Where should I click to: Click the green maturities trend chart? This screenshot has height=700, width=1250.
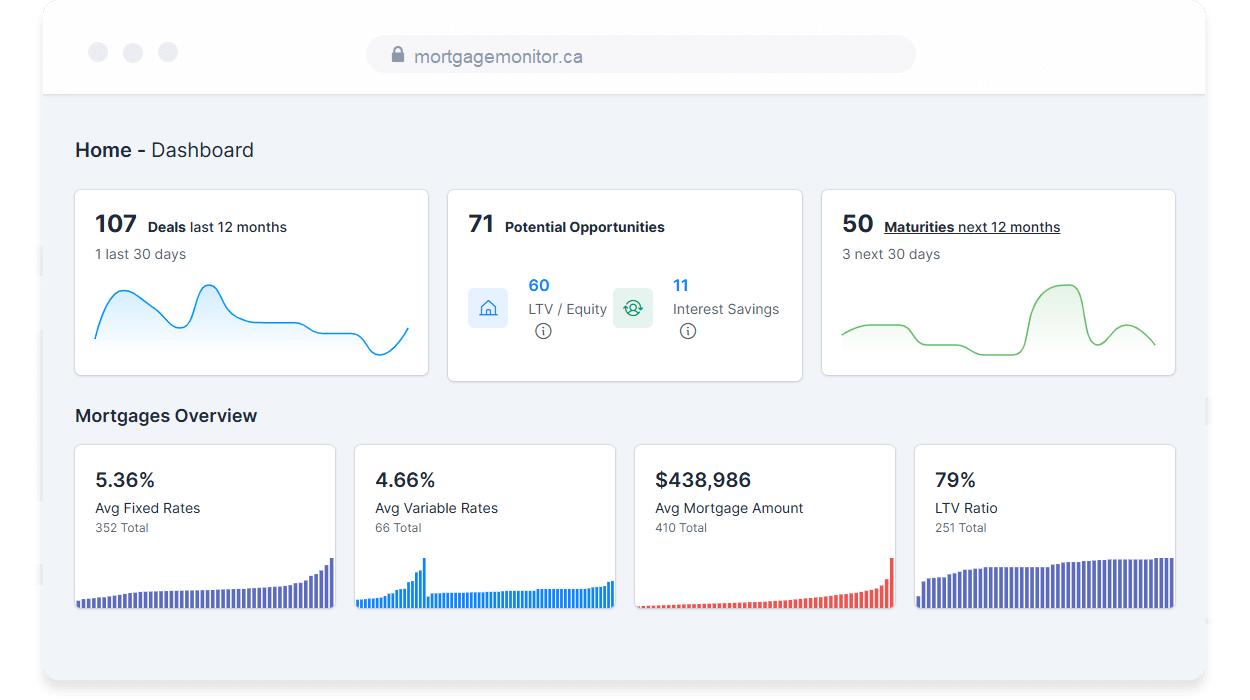(x=998, y=320)
